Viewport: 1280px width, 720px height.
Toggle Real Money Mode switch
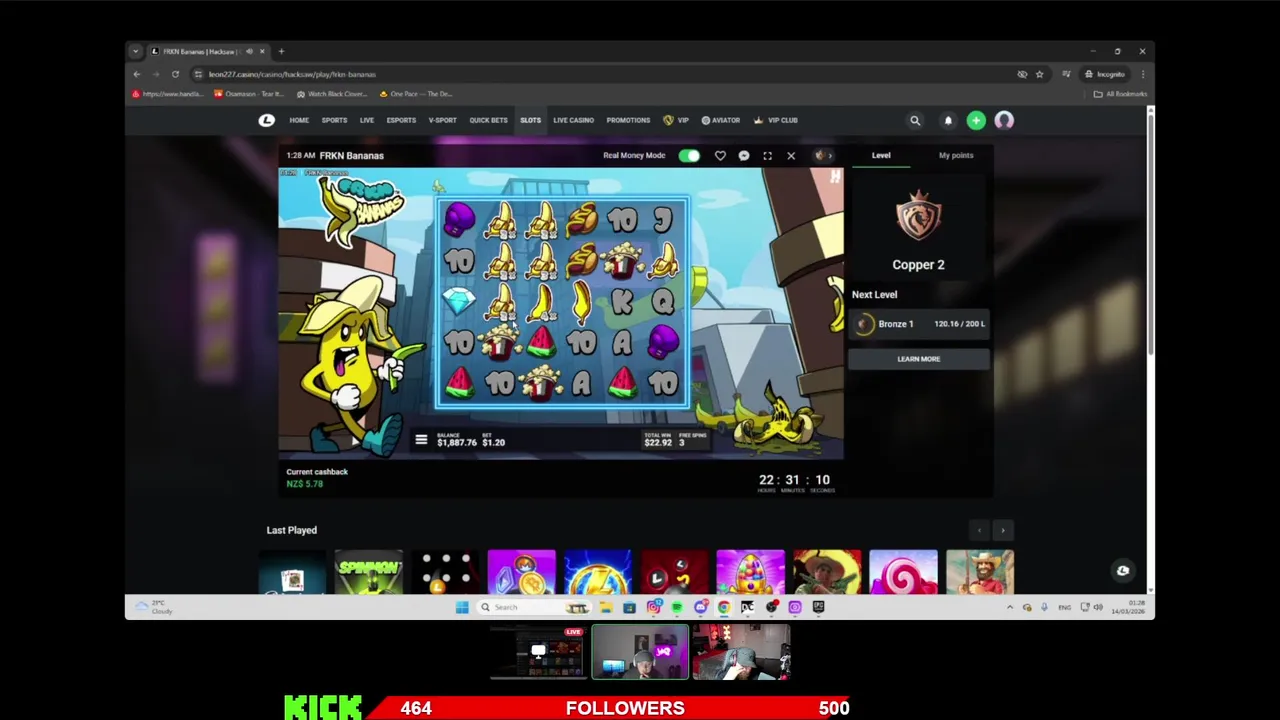coord(689,155)
